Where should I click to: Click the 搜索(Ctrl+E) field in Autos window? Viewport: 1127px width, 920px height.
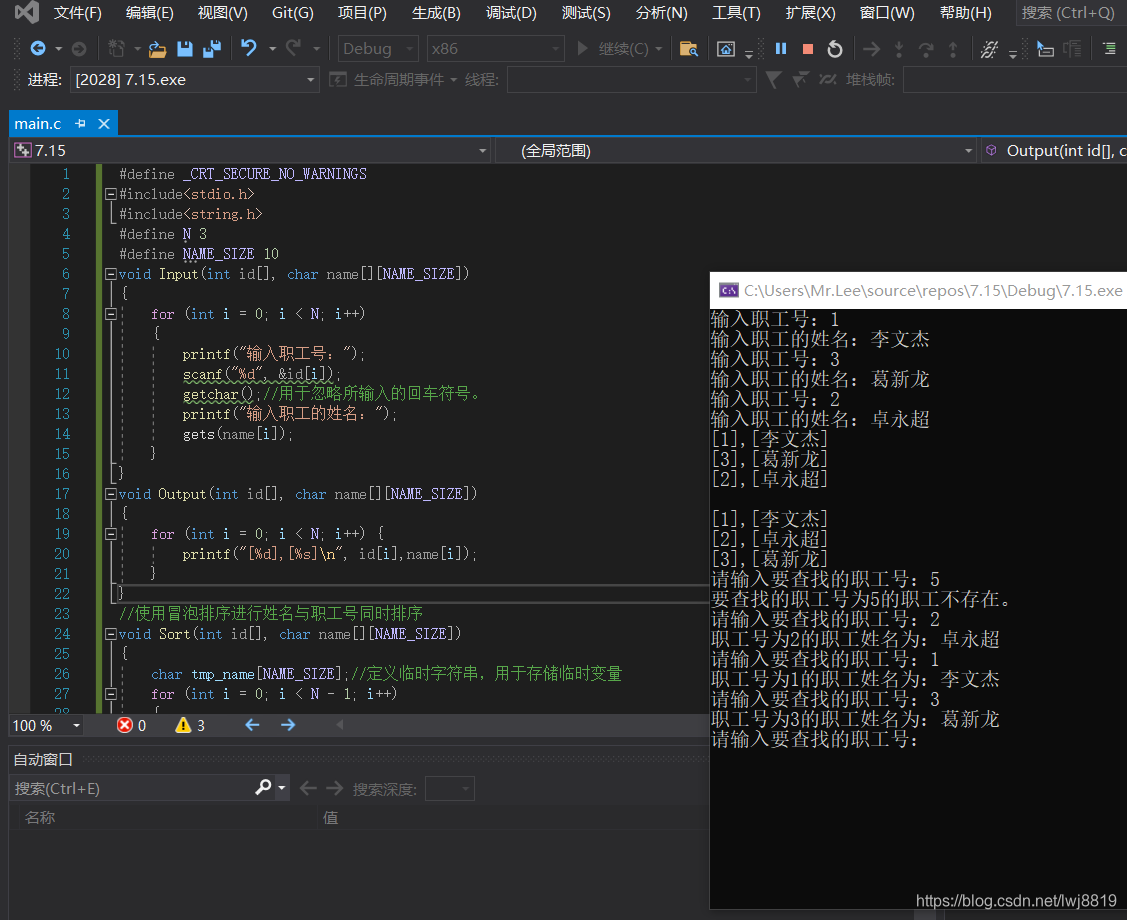click(x=134, y=788)
